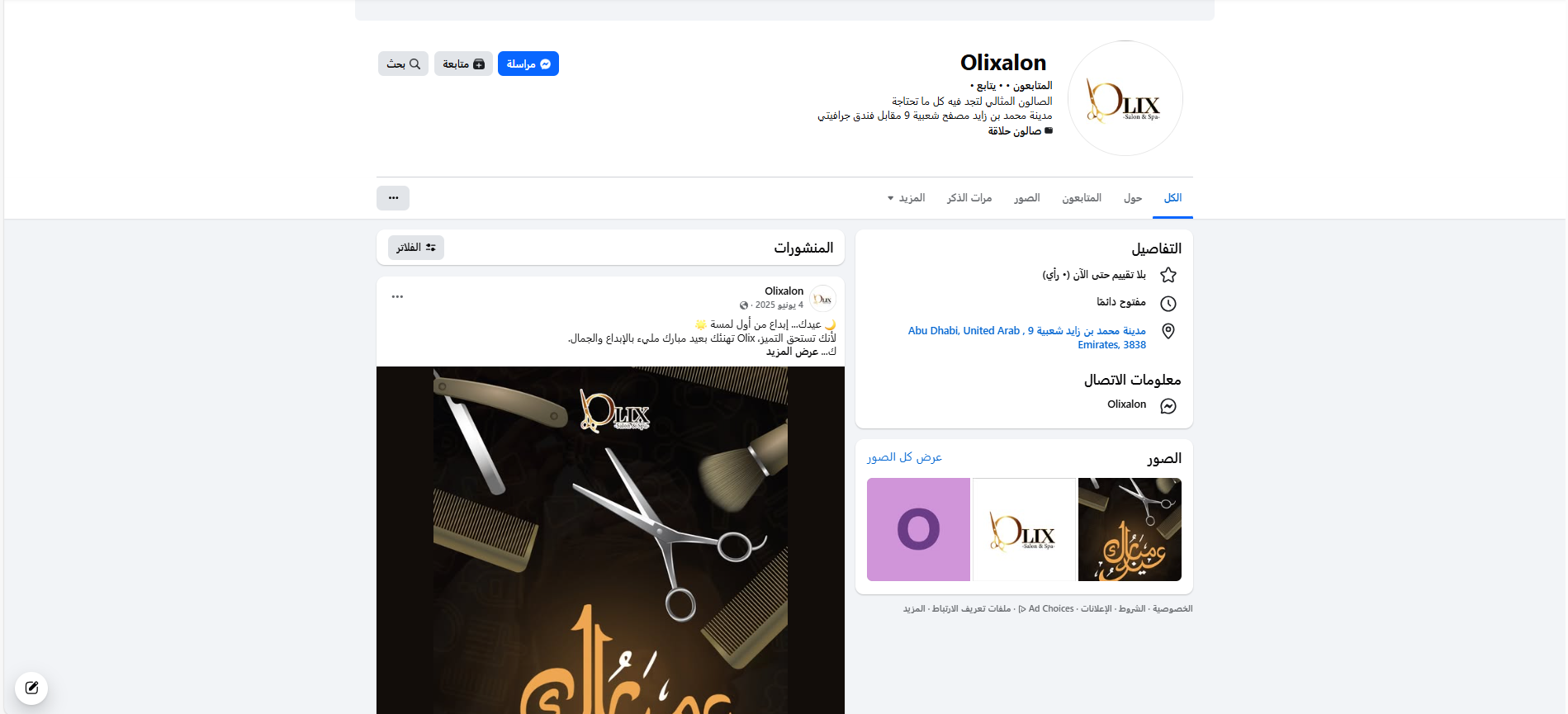This screenshot has width=1568, height=714.
Task: Switch to the الصور tab
Action: pos(1026,198)
